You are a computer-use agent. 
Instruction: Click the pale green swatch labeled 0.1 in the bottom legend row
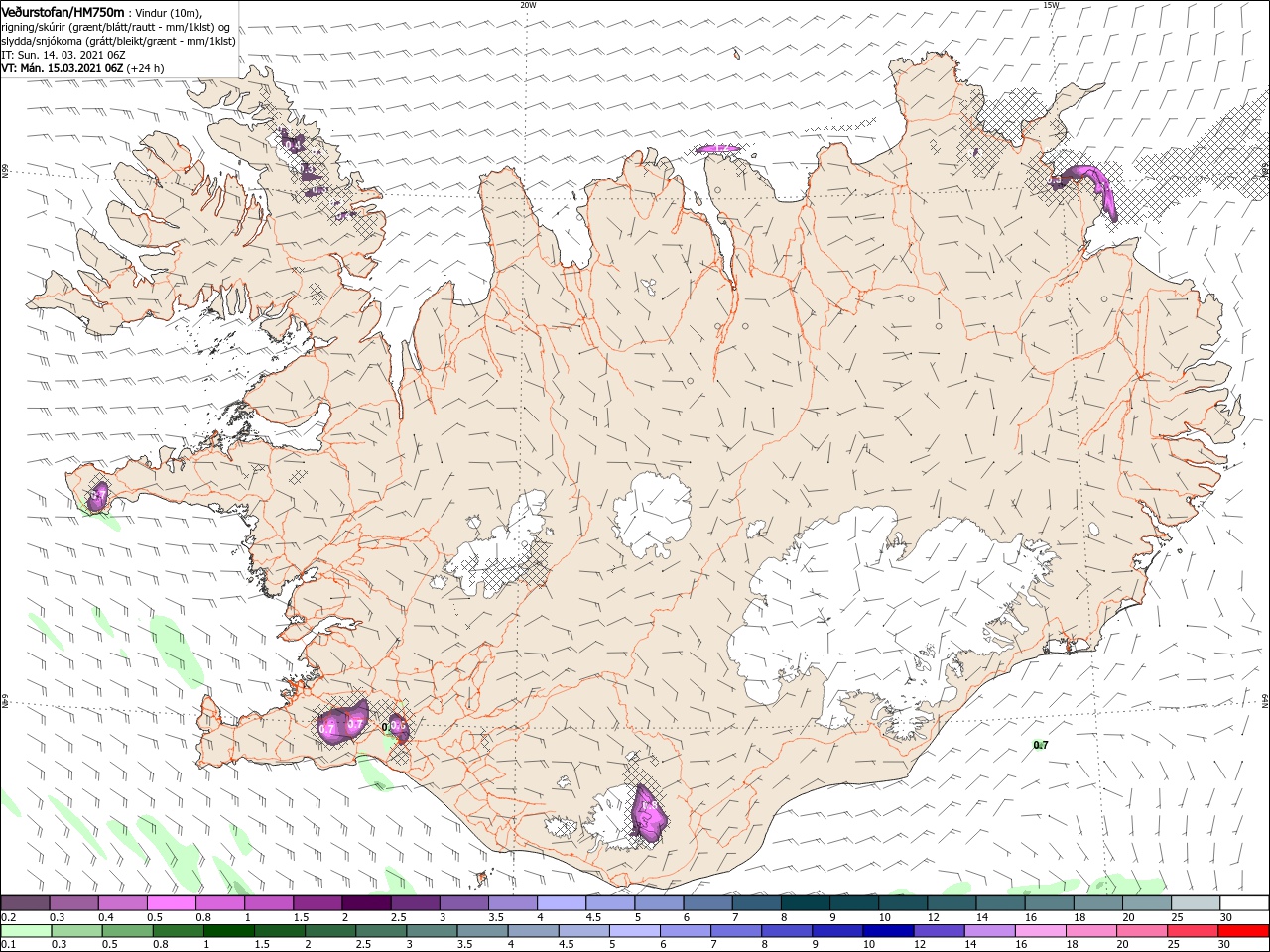[25, 931]
